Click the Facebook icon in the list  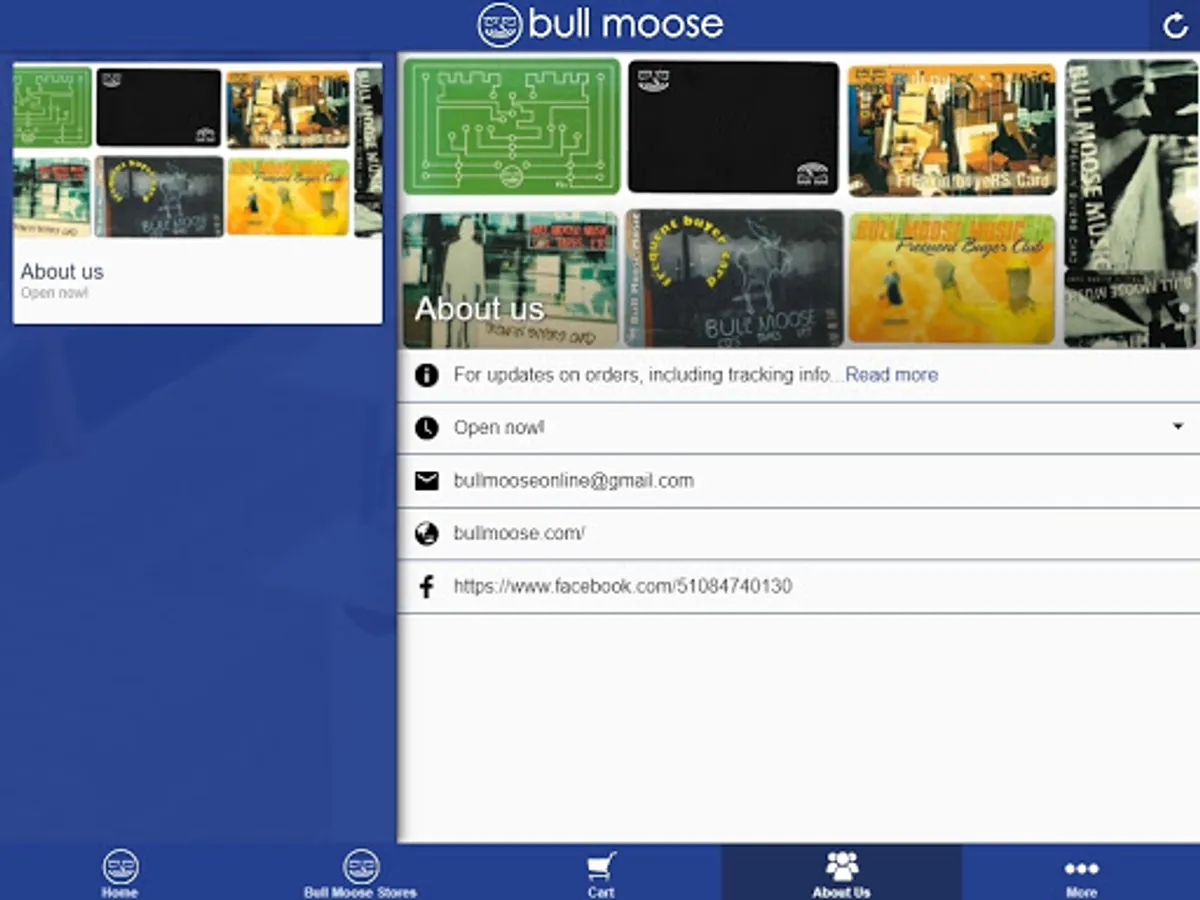(x=427, y=587)
